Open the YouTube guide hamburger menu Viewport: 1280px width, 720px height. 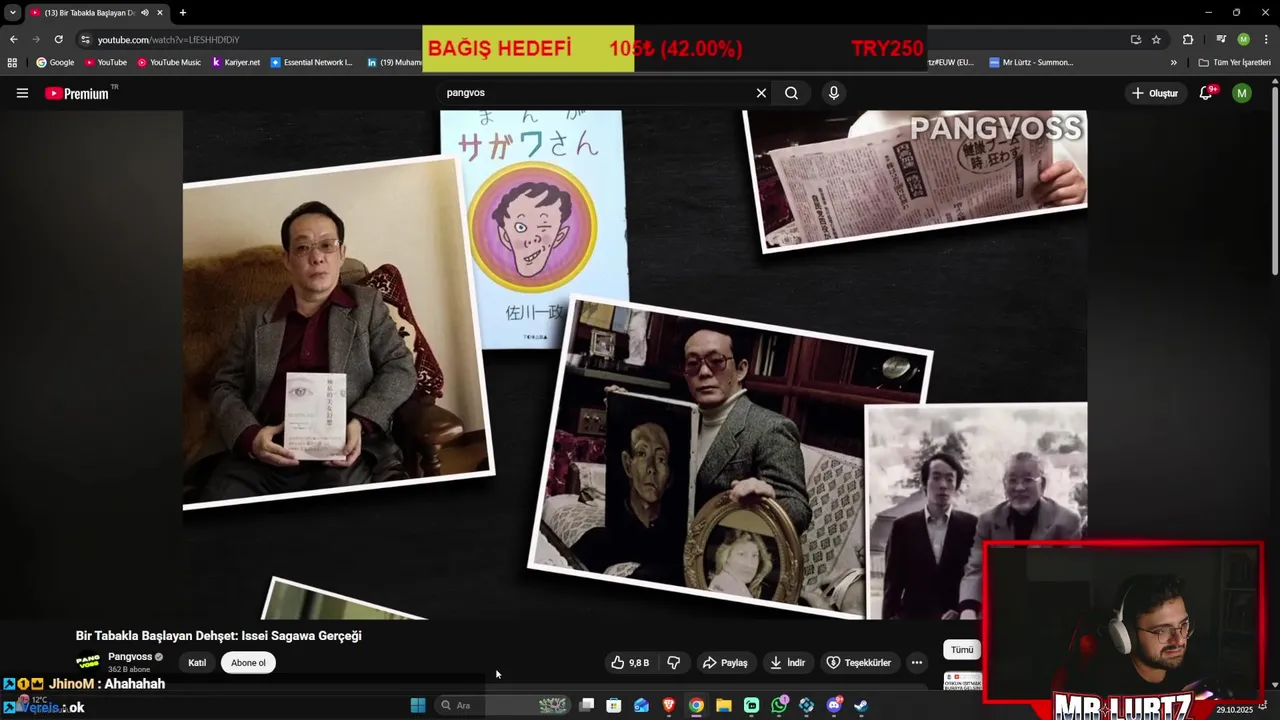[x=22, y=93]
